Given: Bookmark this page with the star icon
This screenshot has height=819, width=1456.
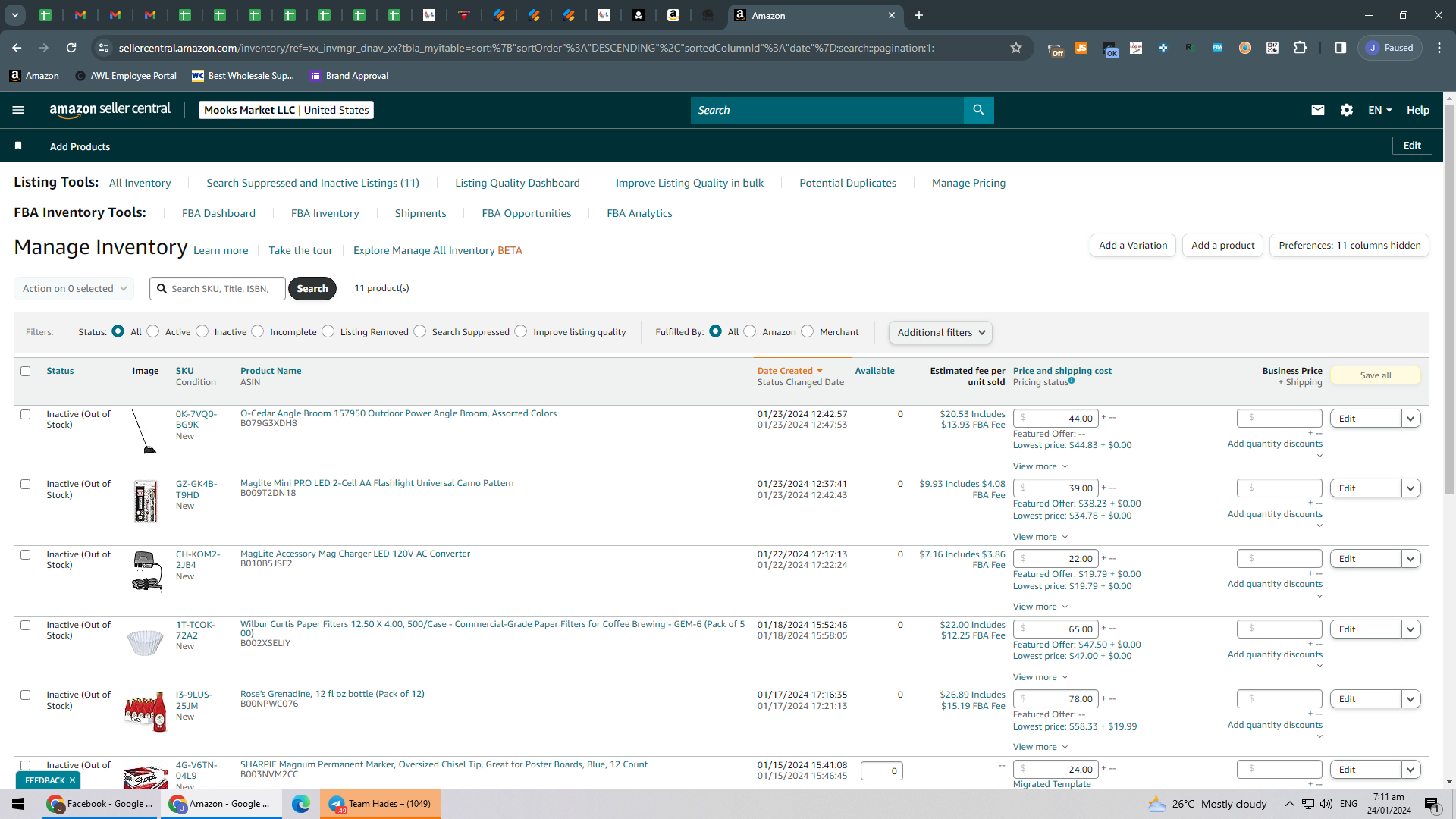Looking at the screenshot, I should [x=1016, y=48].
